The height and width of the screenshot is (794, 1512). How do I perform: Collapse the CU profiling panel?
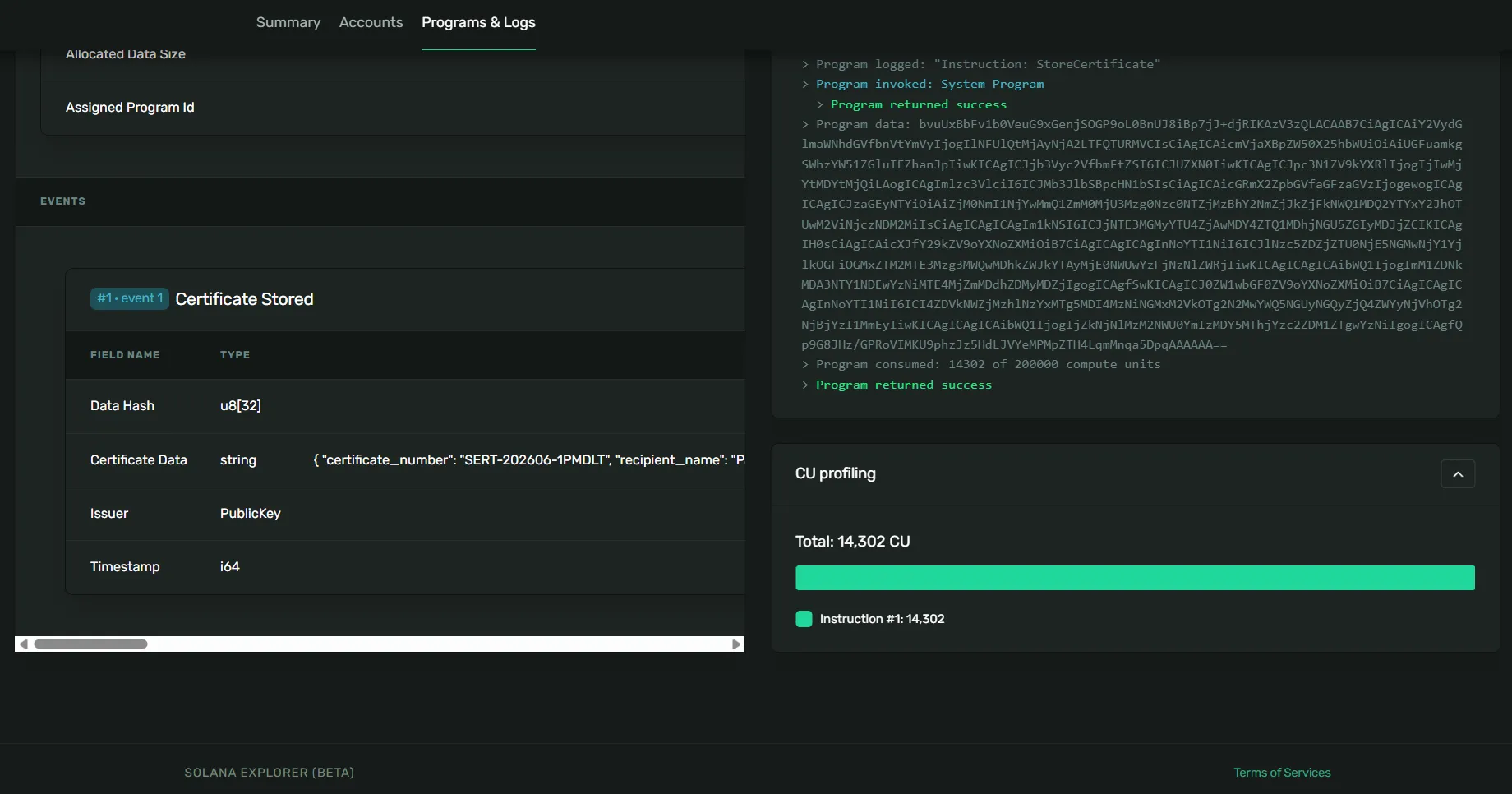pyautogui.click(x=1458, y=474)
